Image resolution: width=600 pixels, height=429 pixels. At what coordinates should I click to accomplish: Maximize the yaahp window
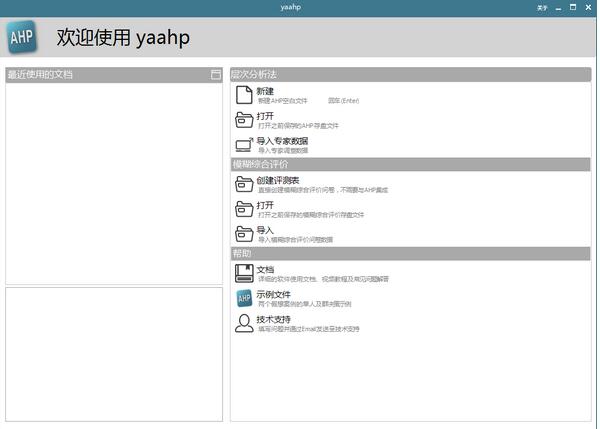click(x=573, y=7)
